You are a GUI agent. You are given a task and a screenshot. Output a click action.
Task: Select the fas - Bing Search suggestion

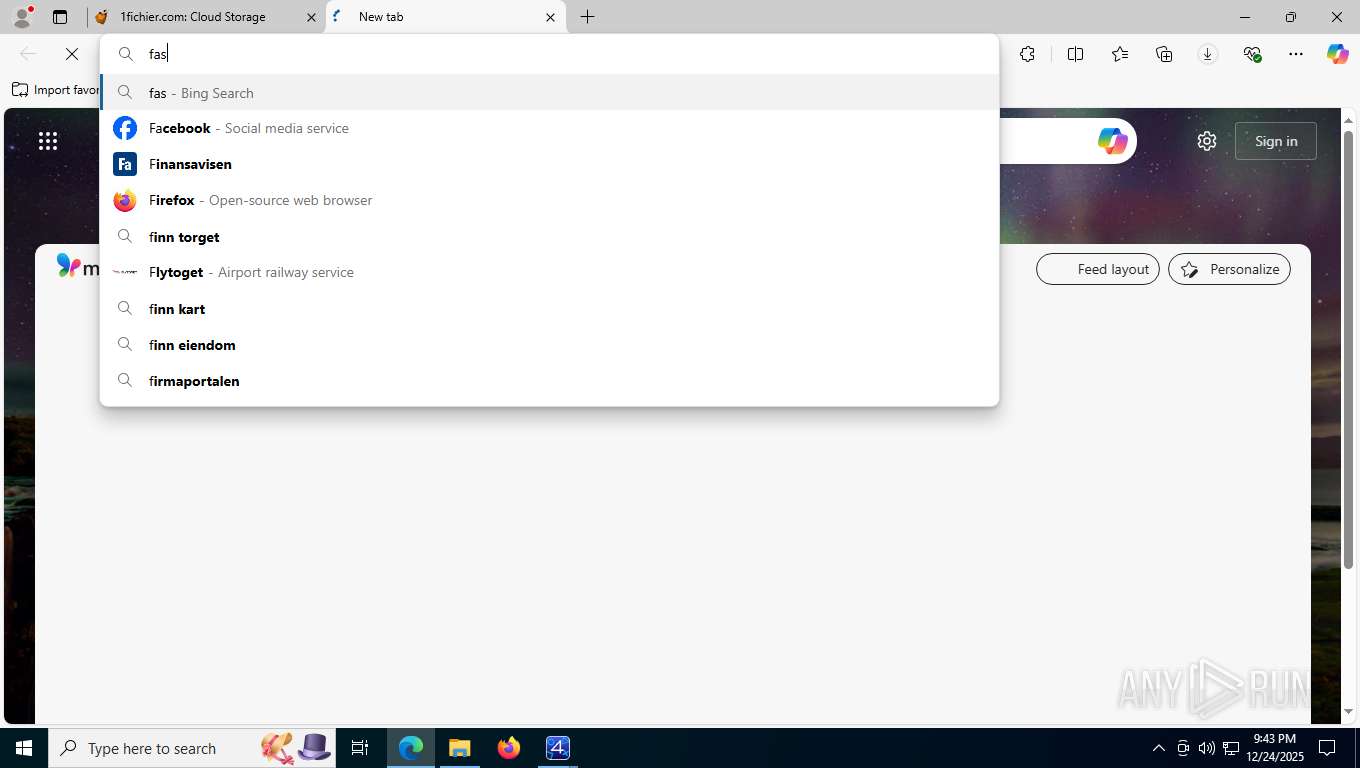tap(550, 93)
